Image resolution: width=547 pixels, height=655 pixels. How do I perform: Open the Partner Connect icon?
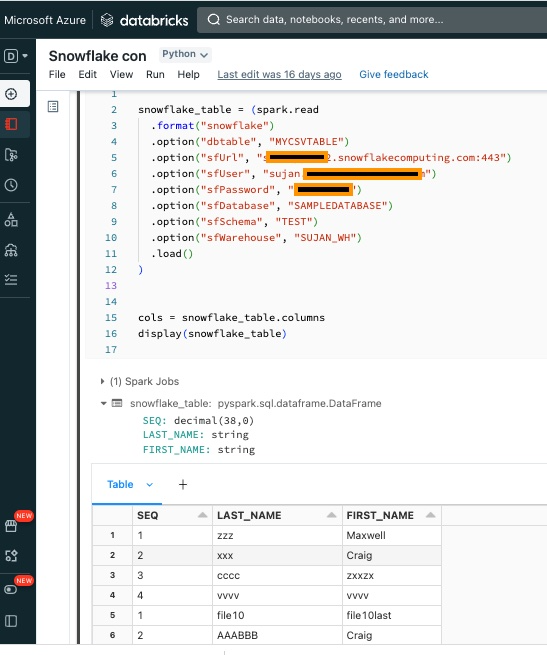(11, 556)
